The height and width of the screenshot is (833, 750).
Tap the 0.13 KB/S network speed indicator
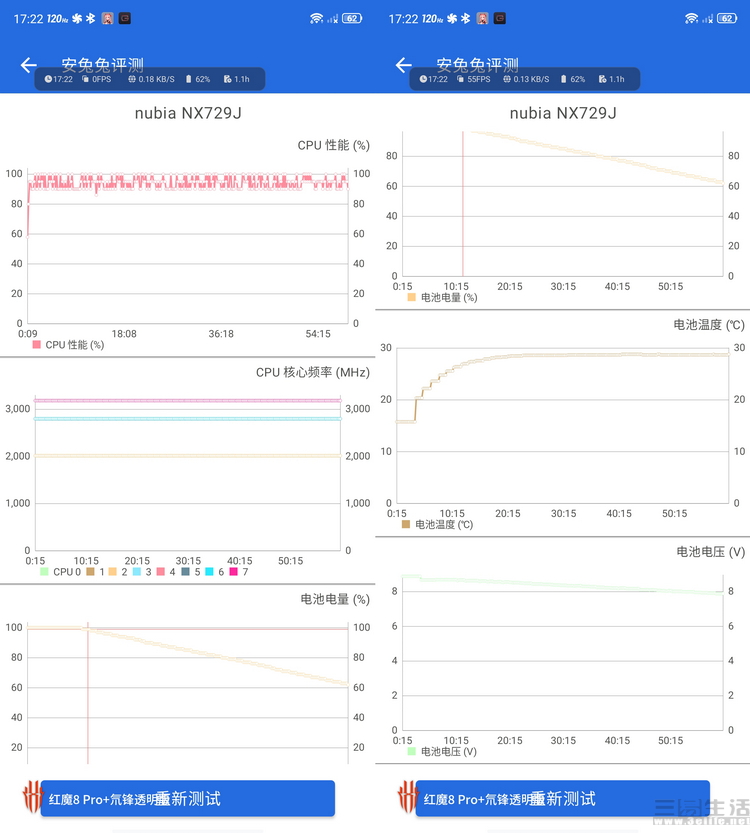point(526,79)
